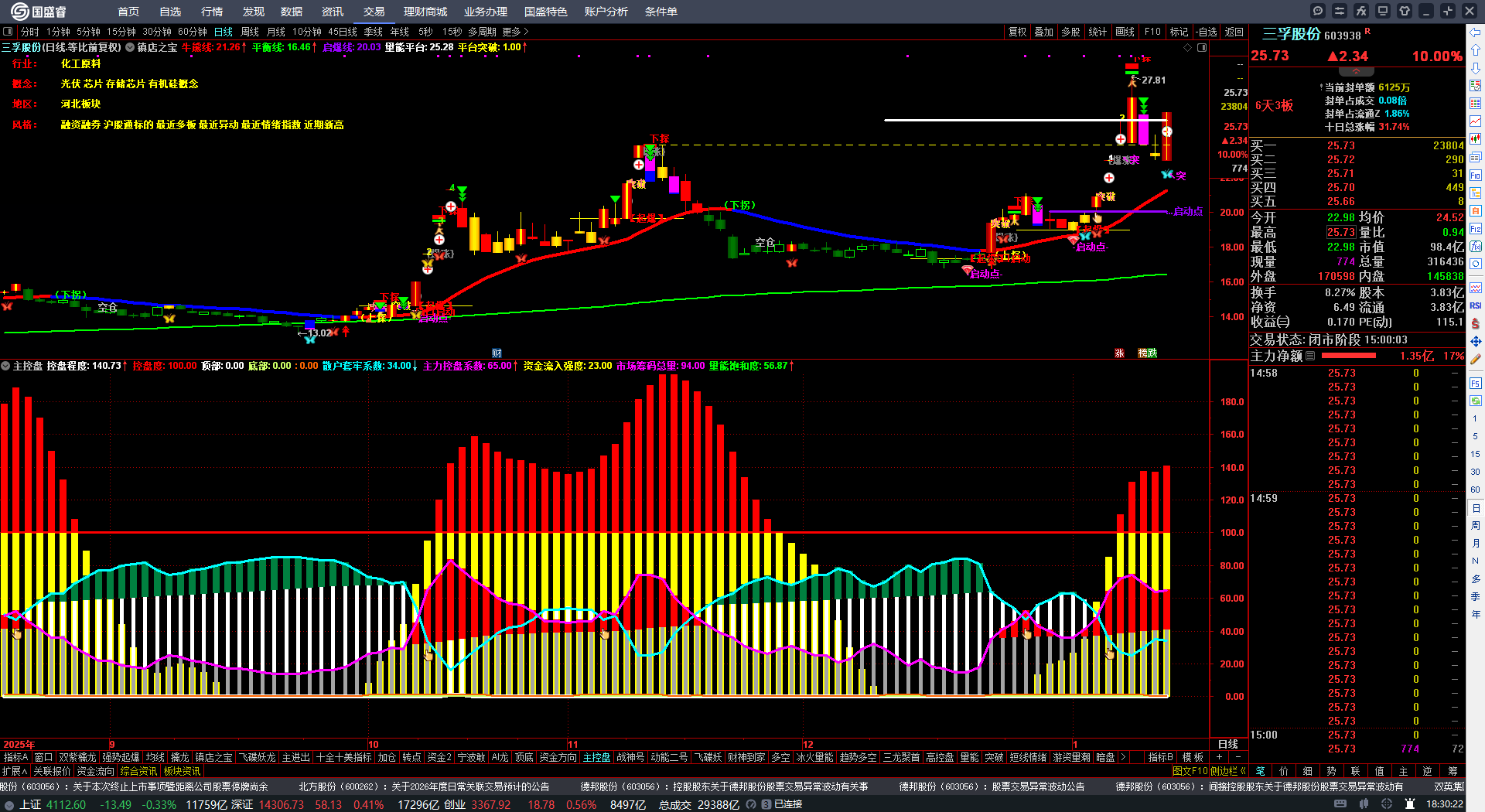Click the up arrow icon in right sidebar
This screenshot has height=812, width=1485.
point(1476,51)
